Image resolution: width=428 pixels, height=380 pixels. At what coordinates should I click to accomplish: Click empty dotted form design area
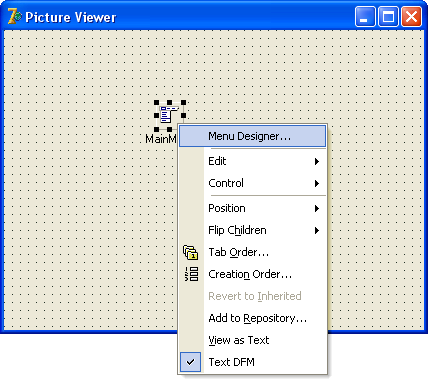83,200
